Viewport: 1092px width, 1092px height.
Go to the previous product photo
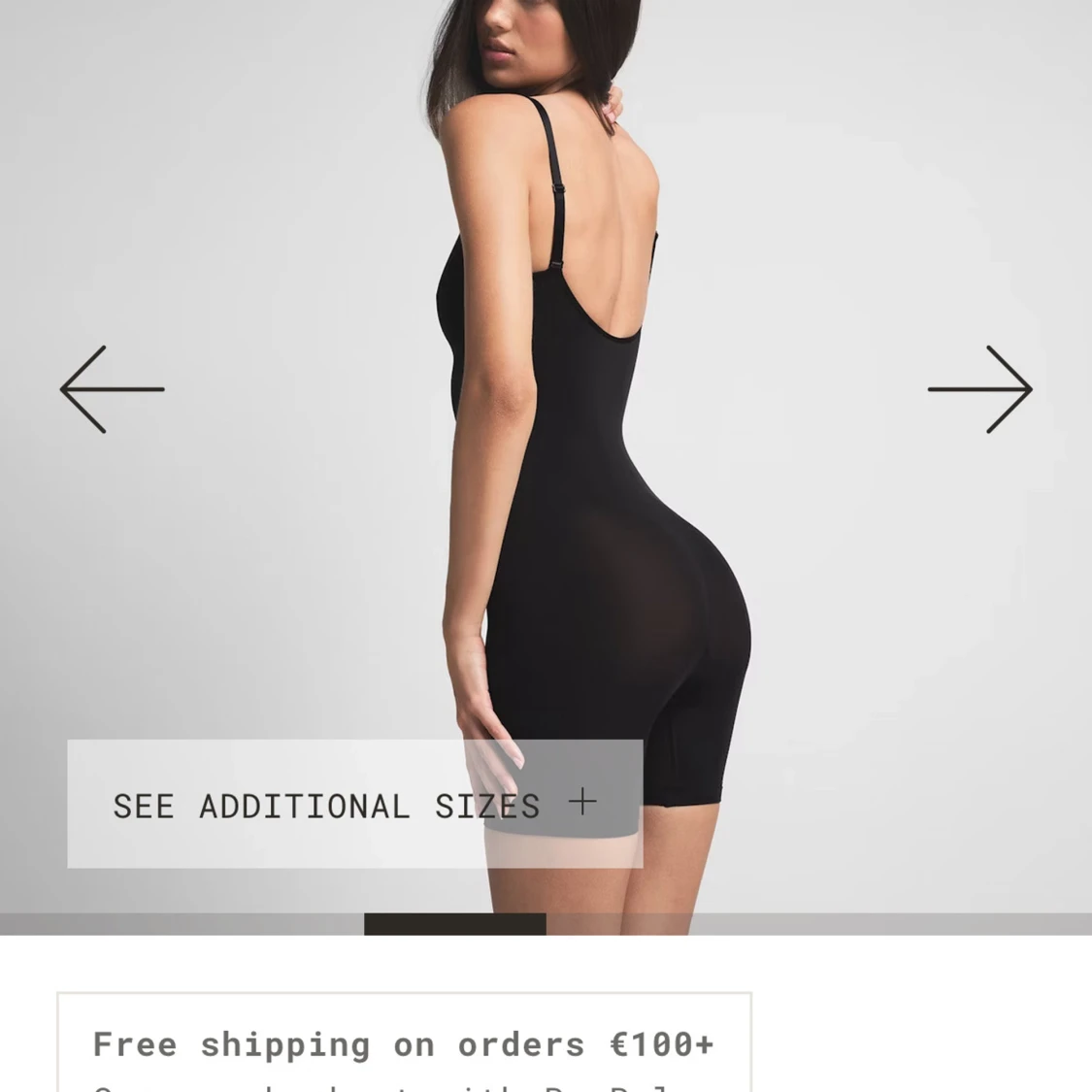click(x=113, y=389)
